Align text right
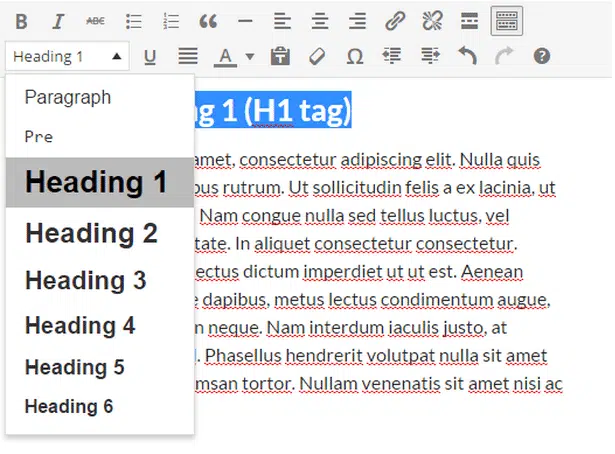615x454 pixels. click(x=357, y=21)
